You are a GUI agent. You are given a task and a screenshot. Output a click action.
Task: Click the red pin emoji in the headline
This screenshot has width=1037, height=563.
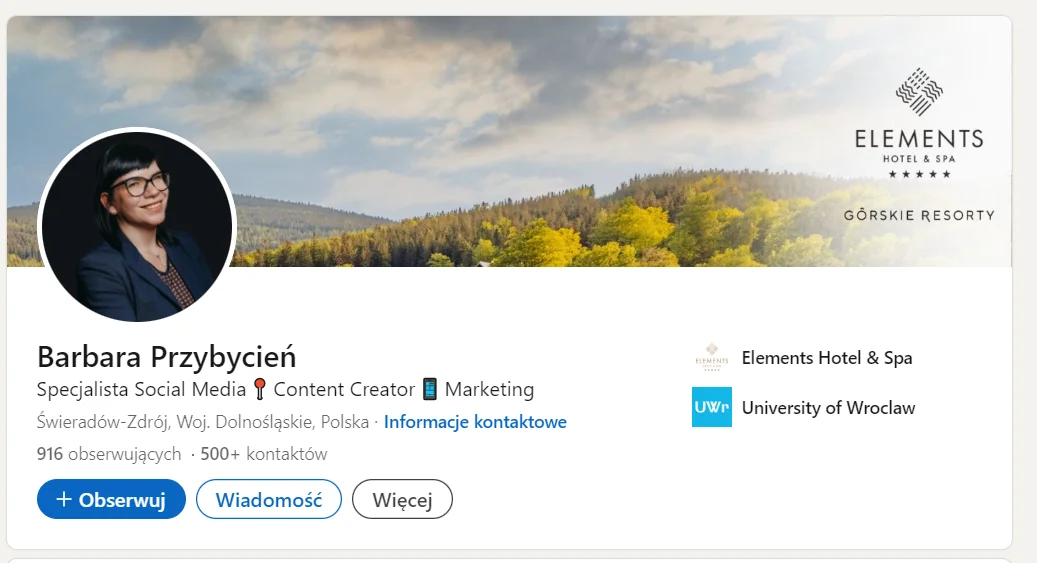point(260,390)
